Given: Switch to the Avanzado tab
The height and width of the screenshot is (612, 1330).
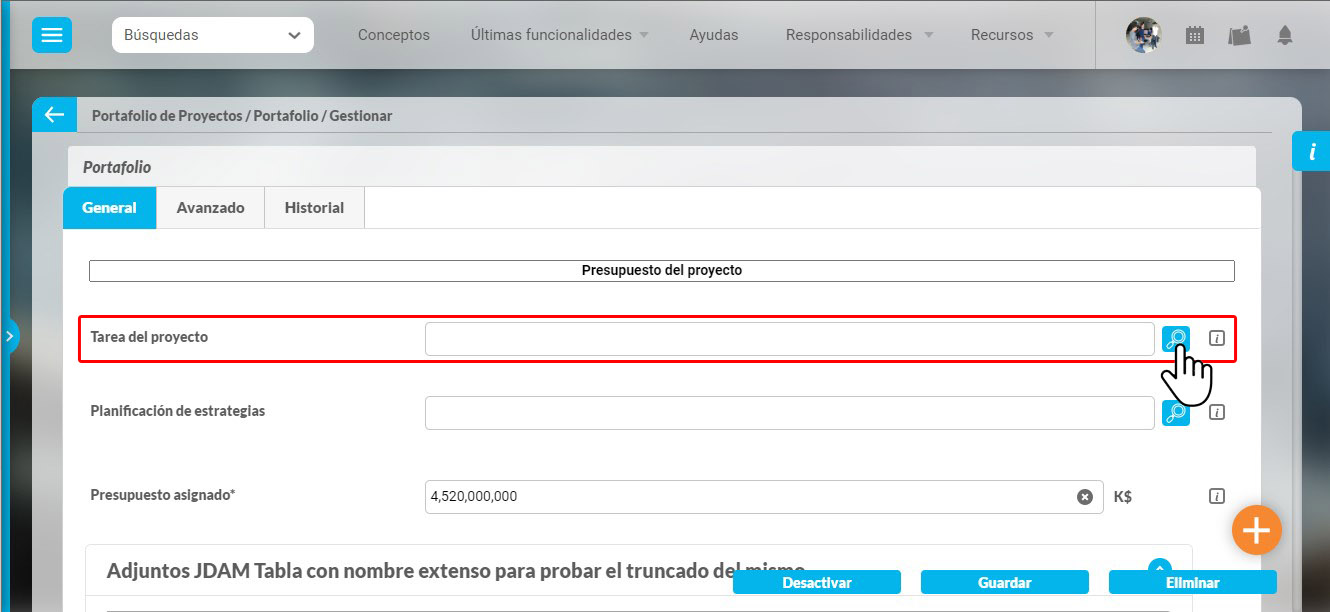Looking at the screenshot, I should pyautogui.click(x=210, y=208).
